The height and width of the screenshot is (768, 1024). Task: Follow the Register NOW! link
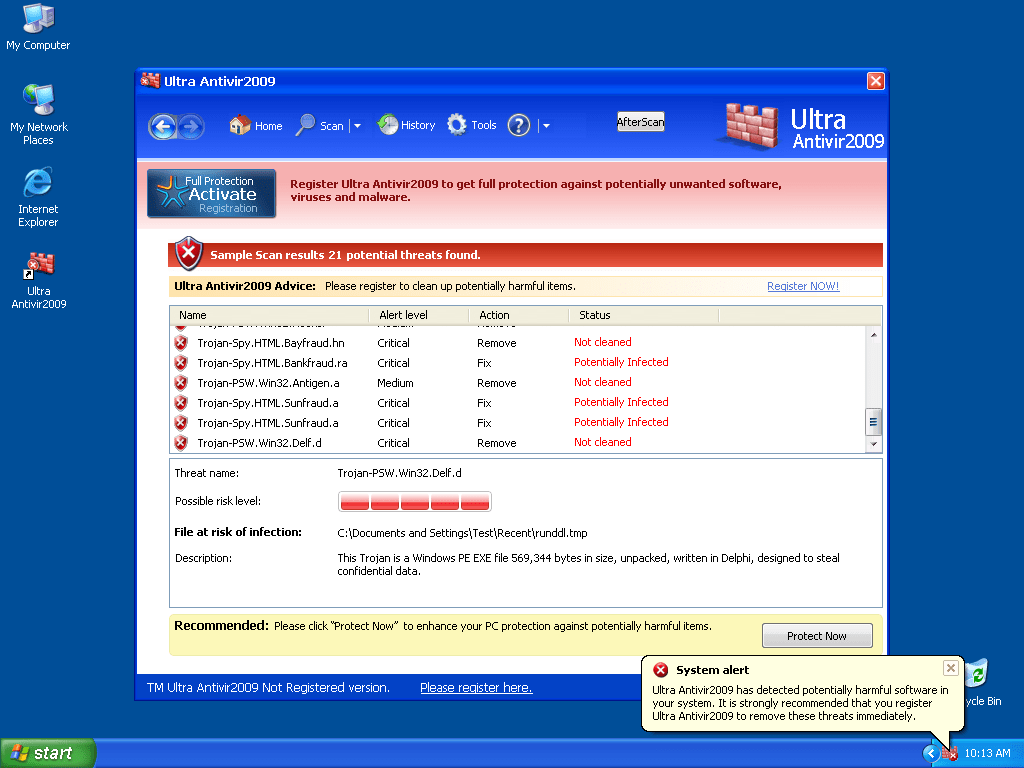coord(802,286)
